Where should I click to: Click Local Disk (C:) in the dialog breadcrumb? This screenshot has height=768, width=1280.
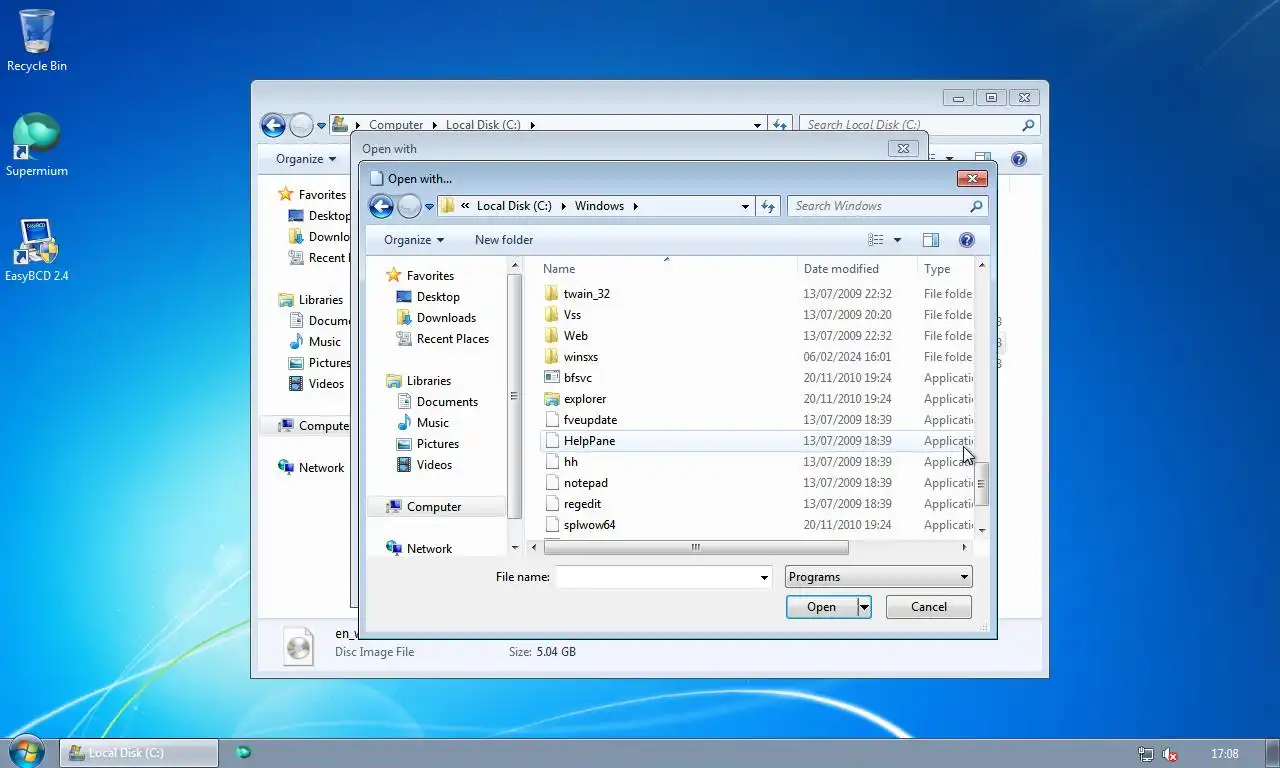point(514,206)
